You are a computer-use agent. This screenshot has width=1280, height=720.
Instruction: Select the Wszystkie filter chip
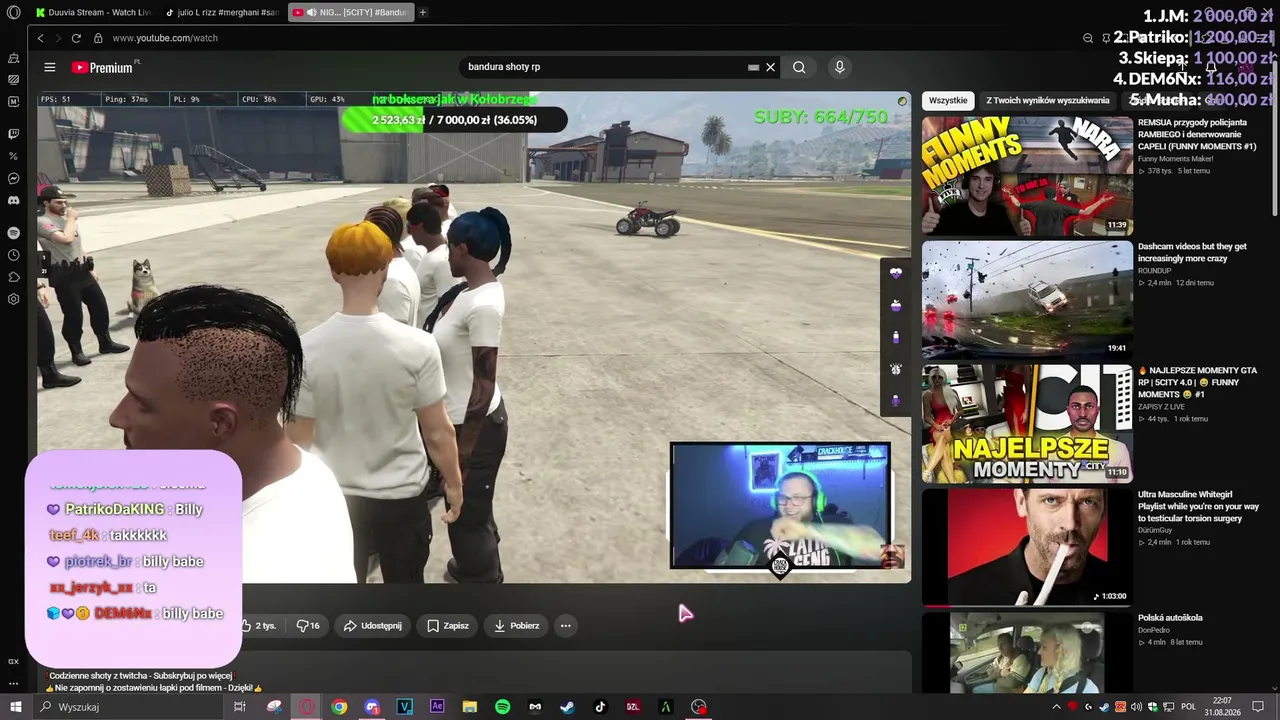point(948,100)
